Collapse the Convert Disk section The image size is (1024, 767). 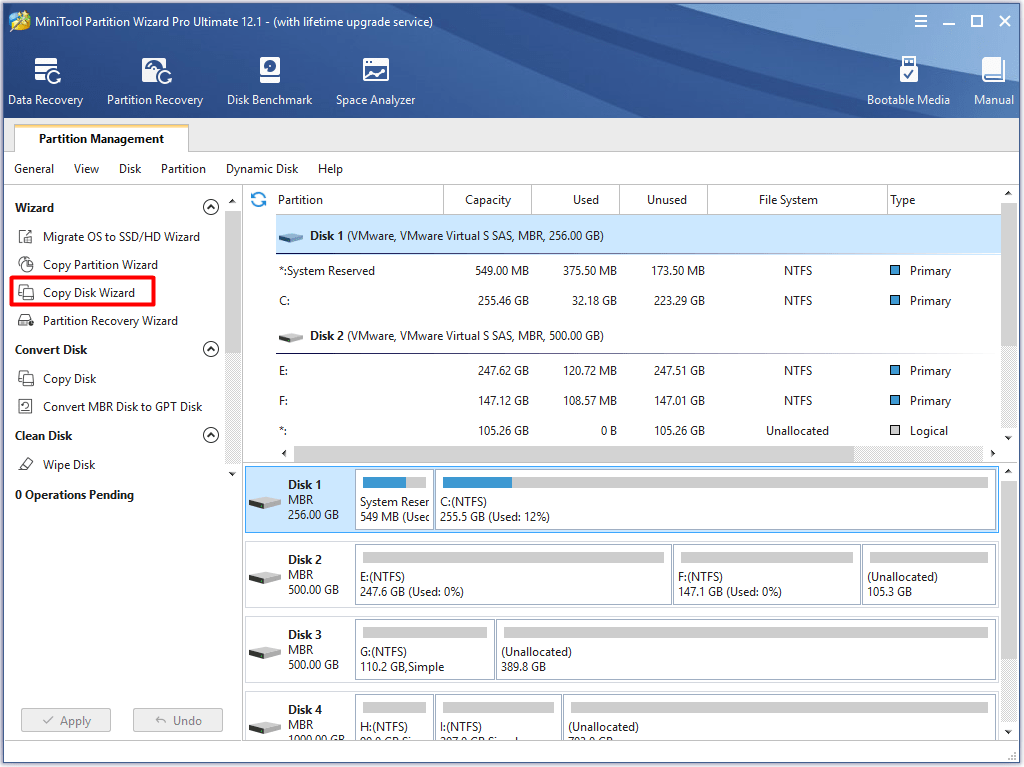tap(211, 349)
